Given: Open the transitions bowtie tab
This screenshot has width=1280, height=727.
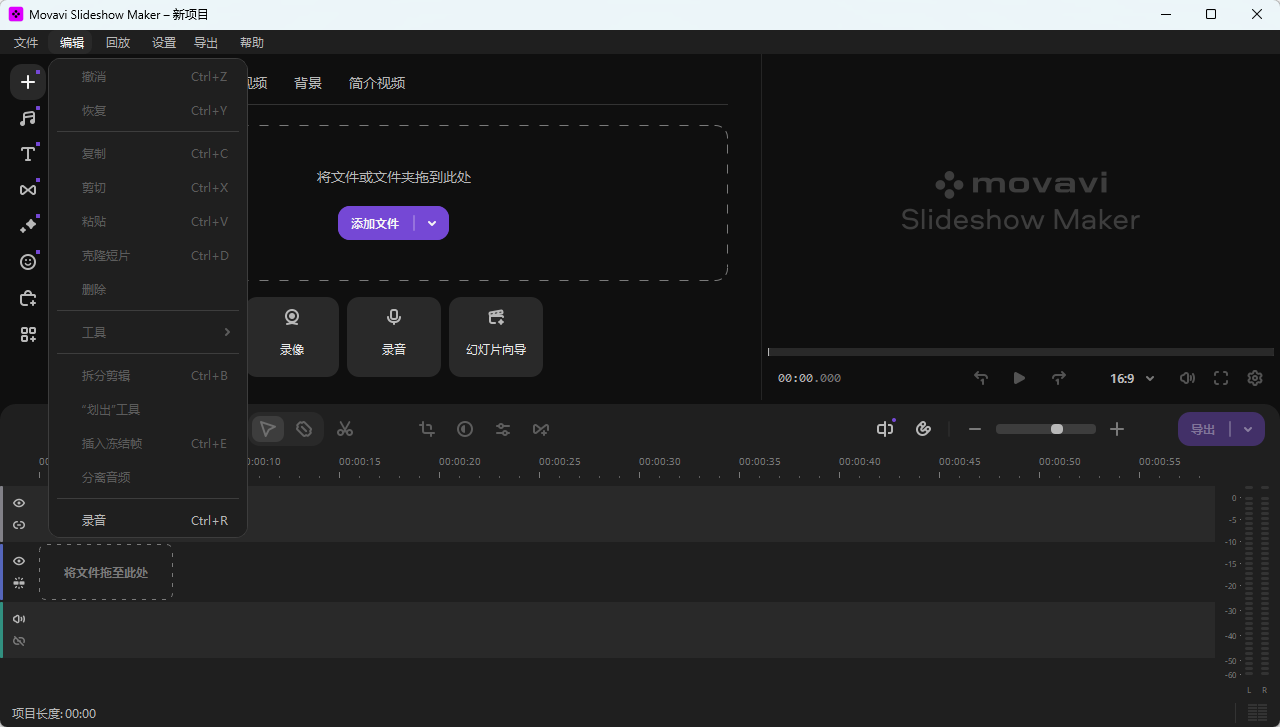Looking at the screenshot, I should [x=28, y=190].
